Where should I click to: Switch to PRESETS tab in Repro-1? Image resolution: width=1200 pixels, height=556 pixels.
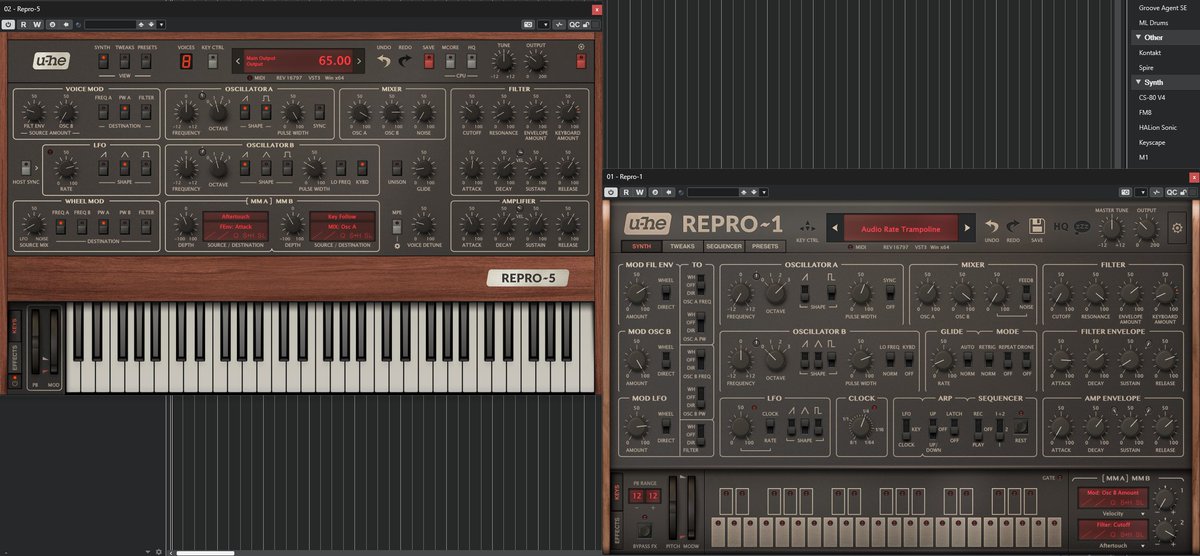point(765,246)
